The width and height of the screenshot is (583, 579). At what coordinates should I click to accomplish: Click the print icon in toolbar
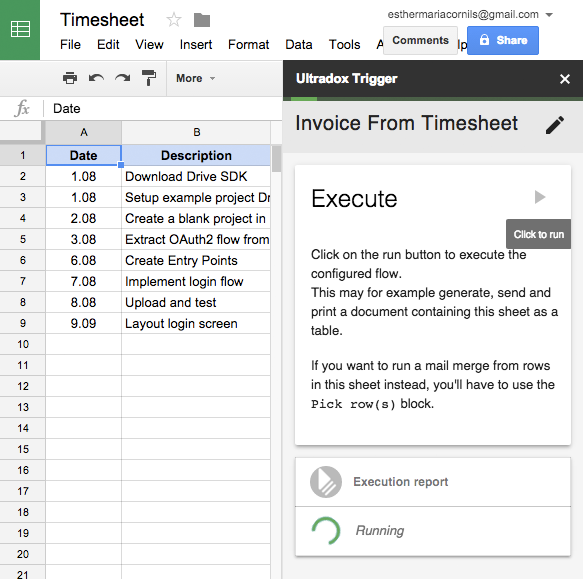point(70,78)
